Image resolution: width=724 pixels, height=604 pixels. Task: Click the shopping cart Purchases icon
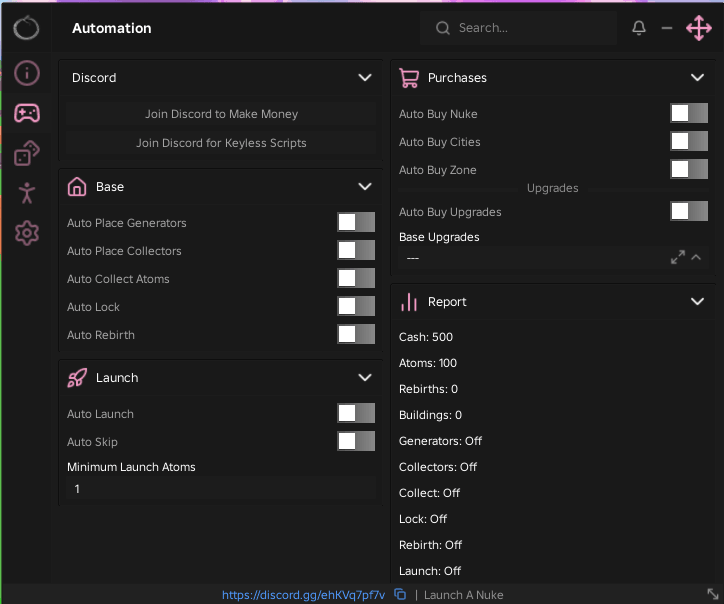click(x=409, y=78)
